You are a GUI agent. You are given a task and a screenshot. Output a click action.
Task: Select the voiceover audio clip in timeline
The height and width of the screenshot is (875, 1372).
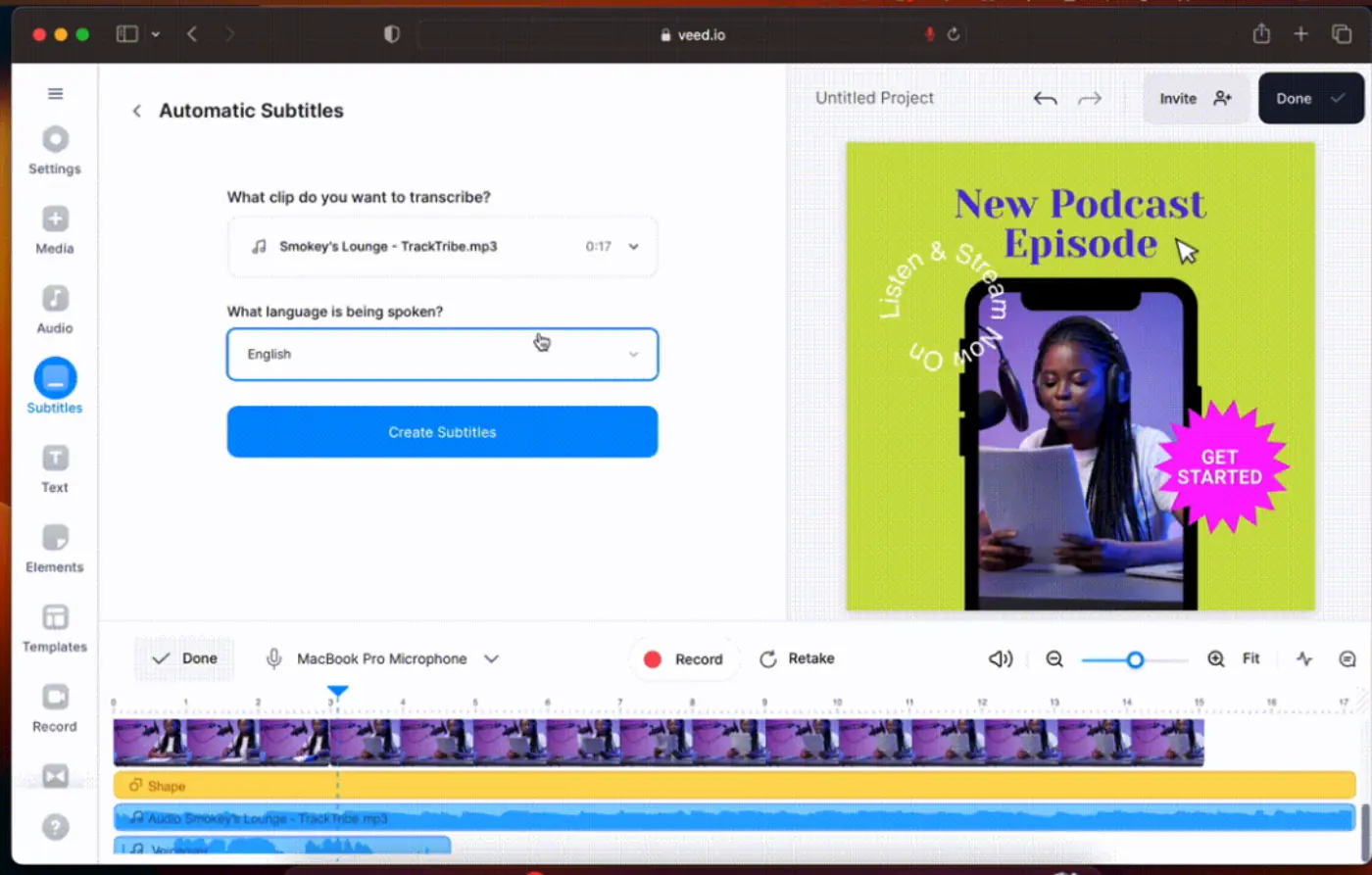(282, 846)
